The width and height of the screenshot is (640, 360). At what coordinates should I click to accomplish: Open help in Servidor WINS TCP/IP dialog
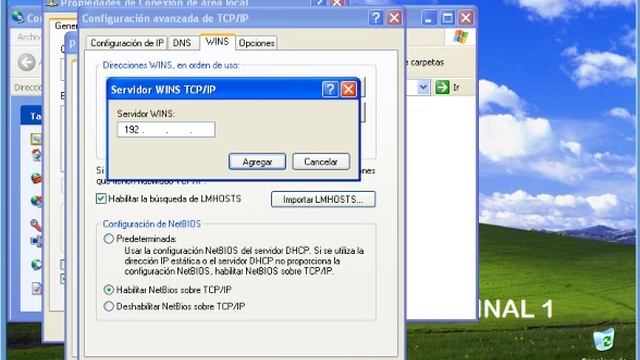pos(330,89)
